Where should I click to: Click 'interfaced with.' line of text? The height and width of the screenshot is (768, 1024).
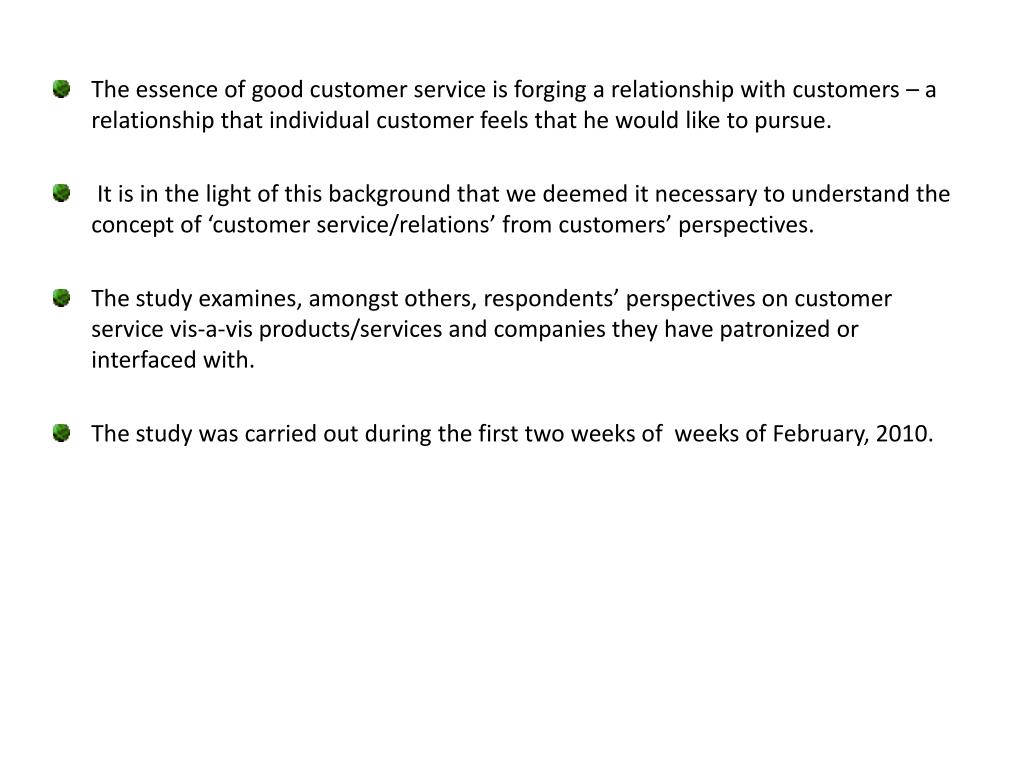pos(173,360)
